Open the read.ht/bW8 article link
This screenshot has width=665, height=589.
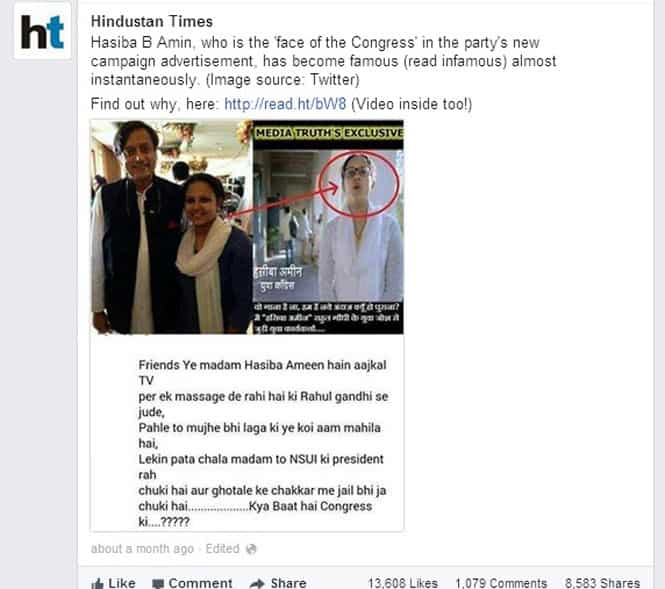point(285,104)
